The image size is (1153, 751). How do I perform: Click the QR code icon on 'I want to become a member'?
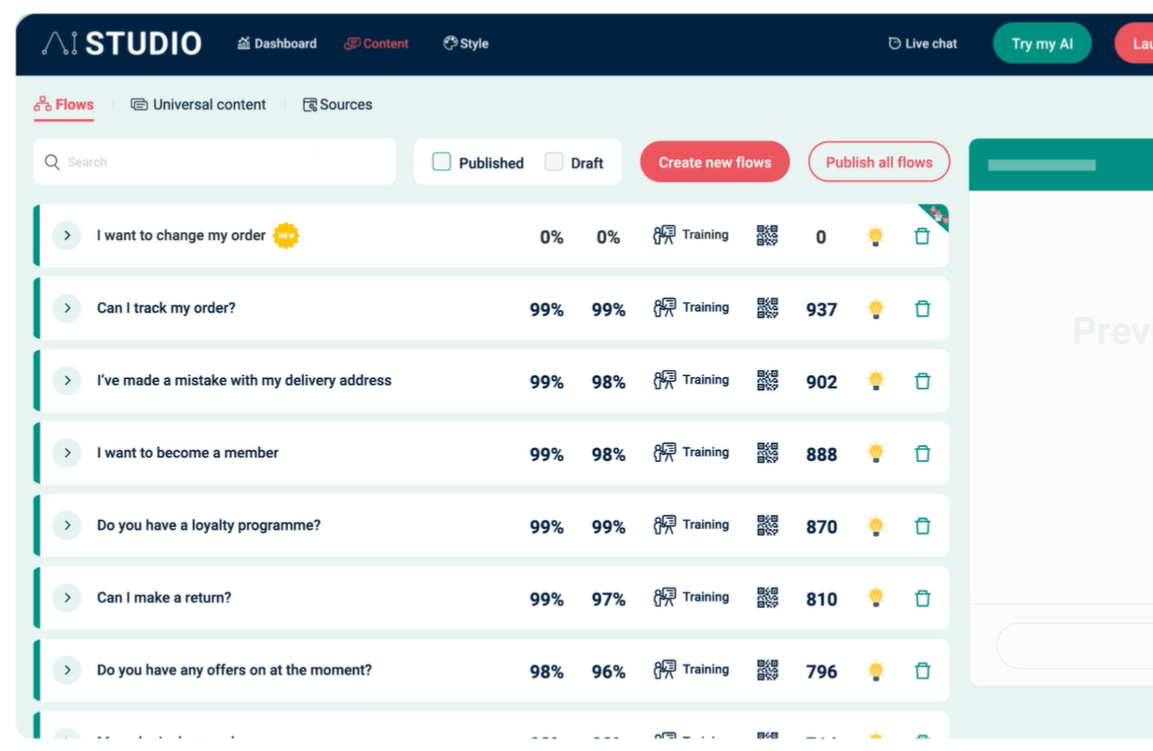tap(767, 452)
